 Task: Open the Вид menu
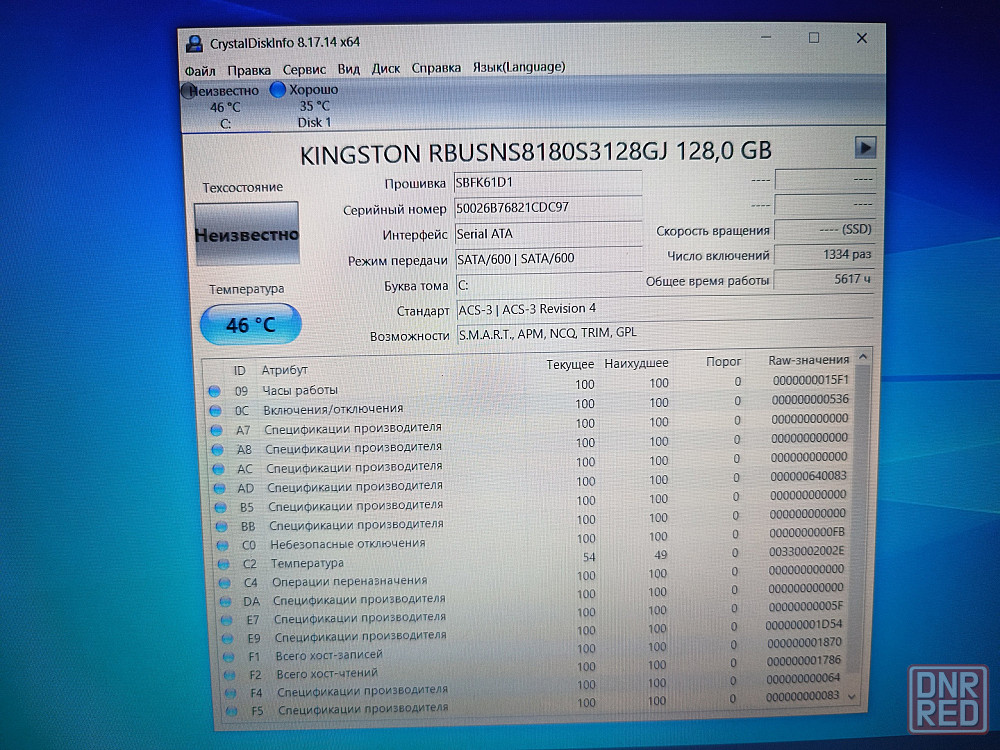(x=348, y=69)
